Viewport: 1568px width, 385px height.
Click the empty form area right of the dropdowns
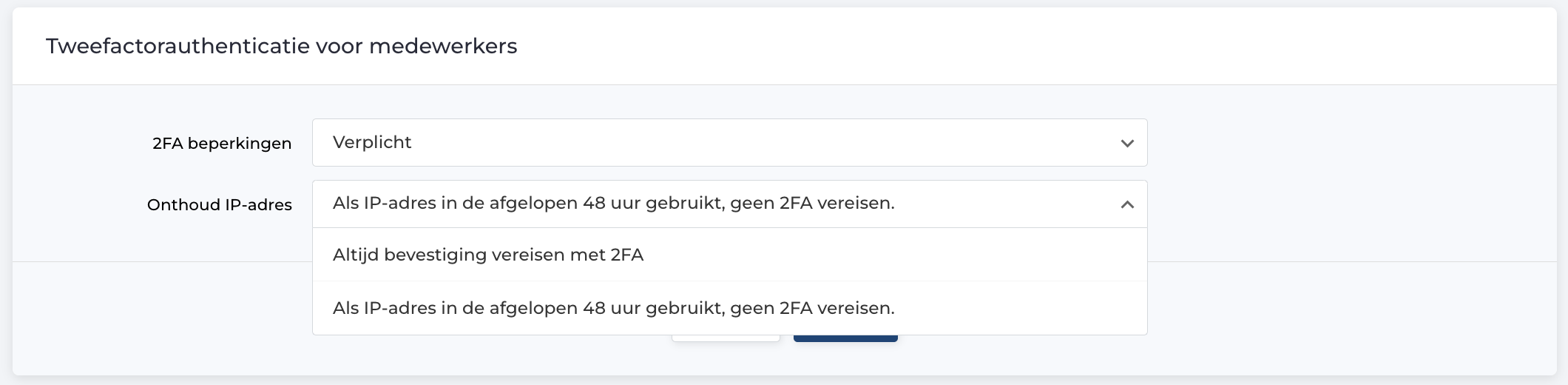(1352, 173)
